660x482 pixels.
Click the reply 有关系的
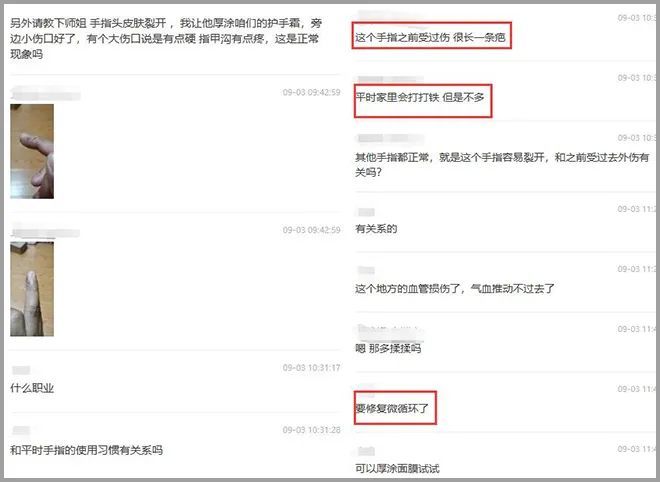376,229
